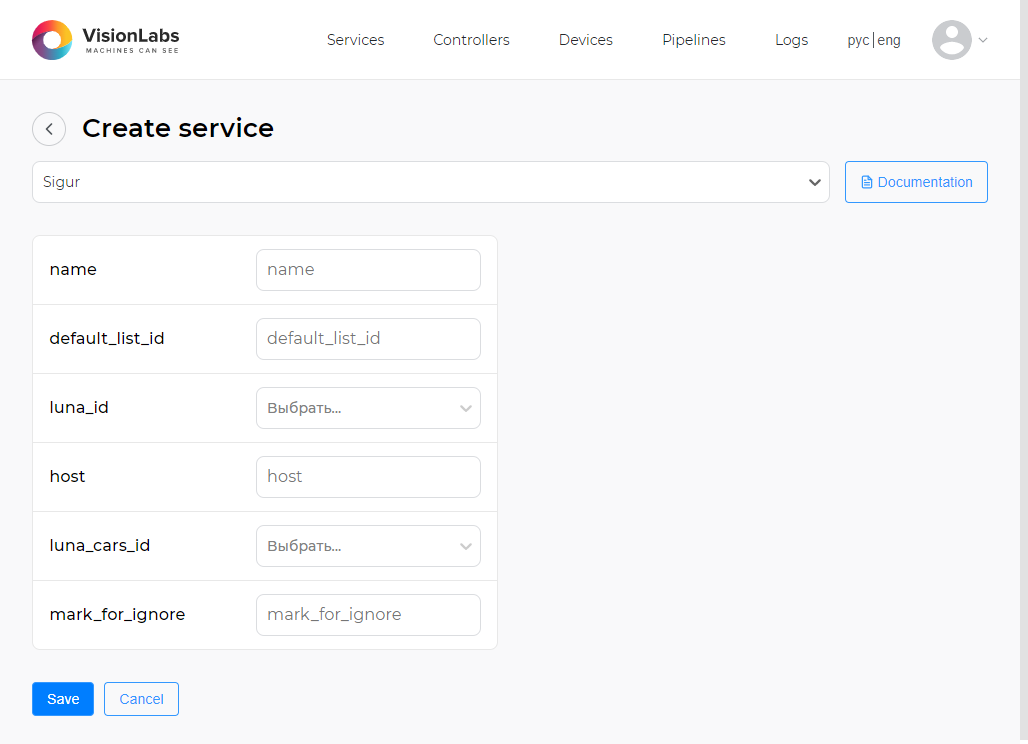Click the VisionLabs logo icon

52,40
